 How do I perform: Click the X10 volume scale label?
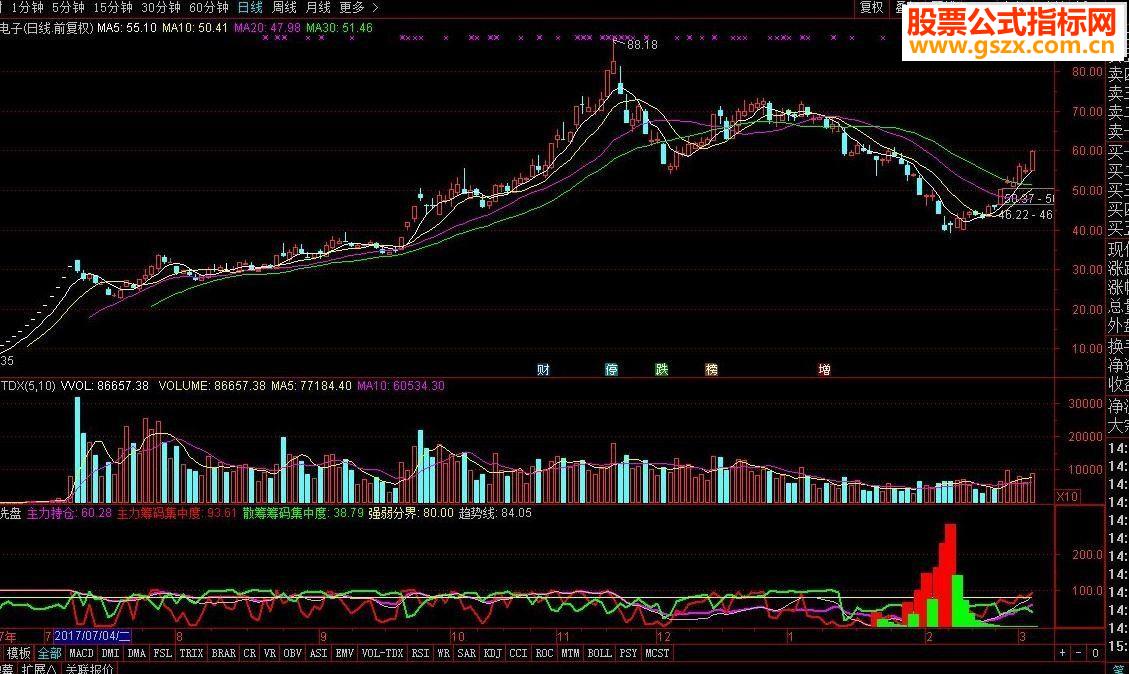coord(1067,496)
